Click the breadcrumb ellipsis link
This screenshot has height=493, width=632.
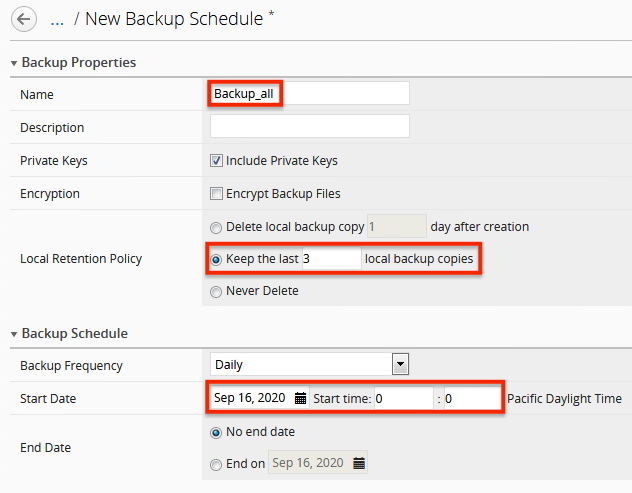click(57, 19)
